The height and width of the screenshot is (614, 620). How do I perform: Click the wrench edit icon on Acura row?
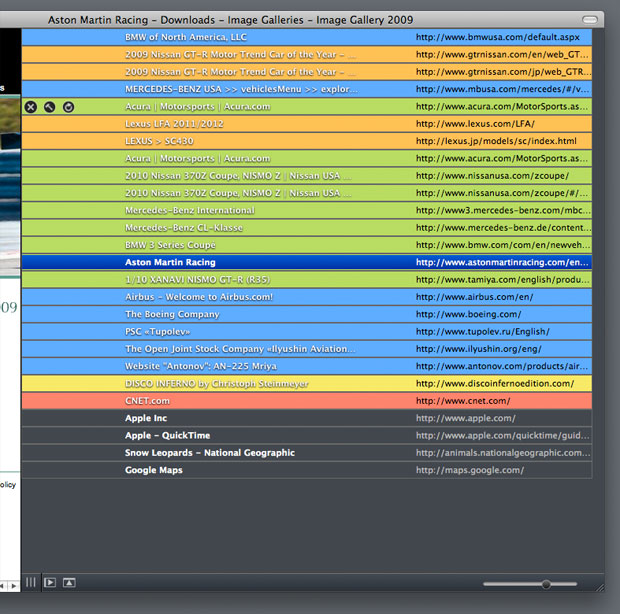point(49,107)
